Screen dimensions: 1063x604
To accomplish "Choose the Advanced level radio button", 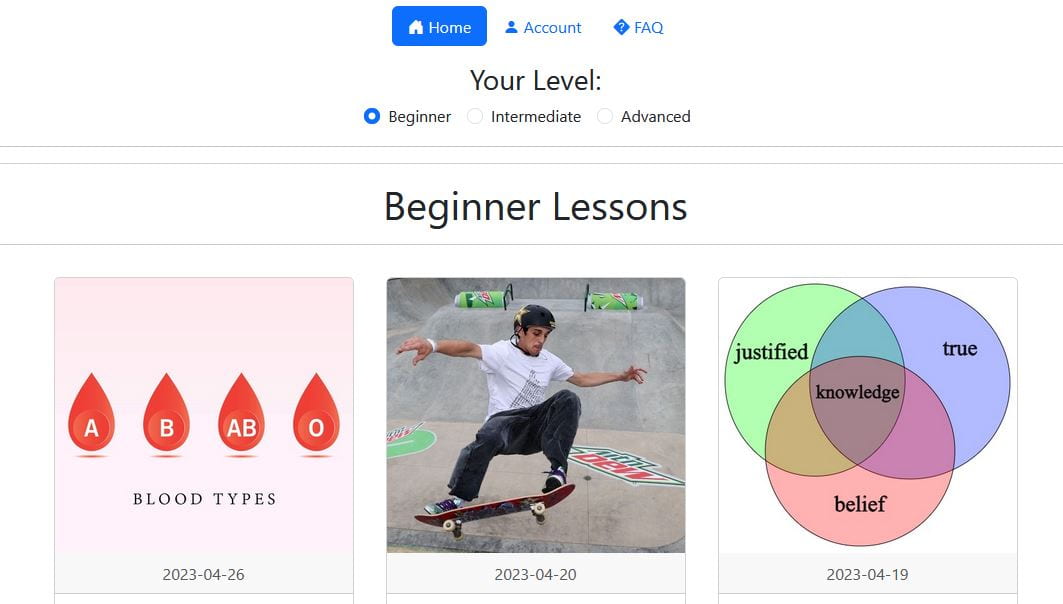I will point(605,116).
